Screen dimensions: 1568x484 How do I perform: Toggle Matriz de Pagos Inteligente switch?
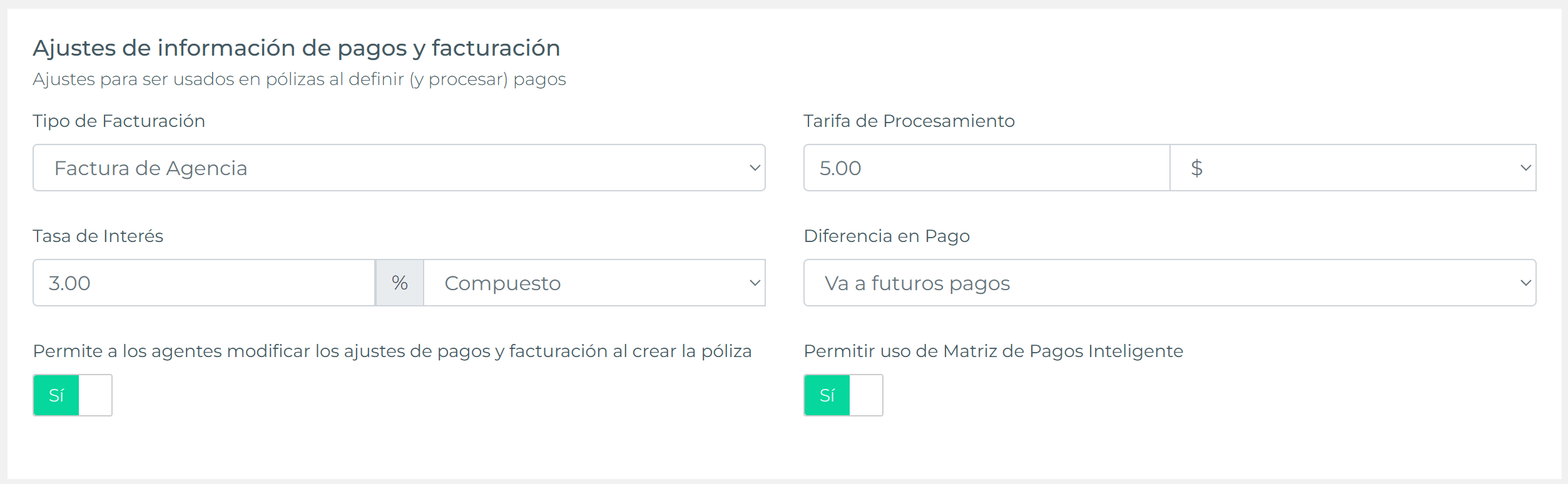pos(843,395)
